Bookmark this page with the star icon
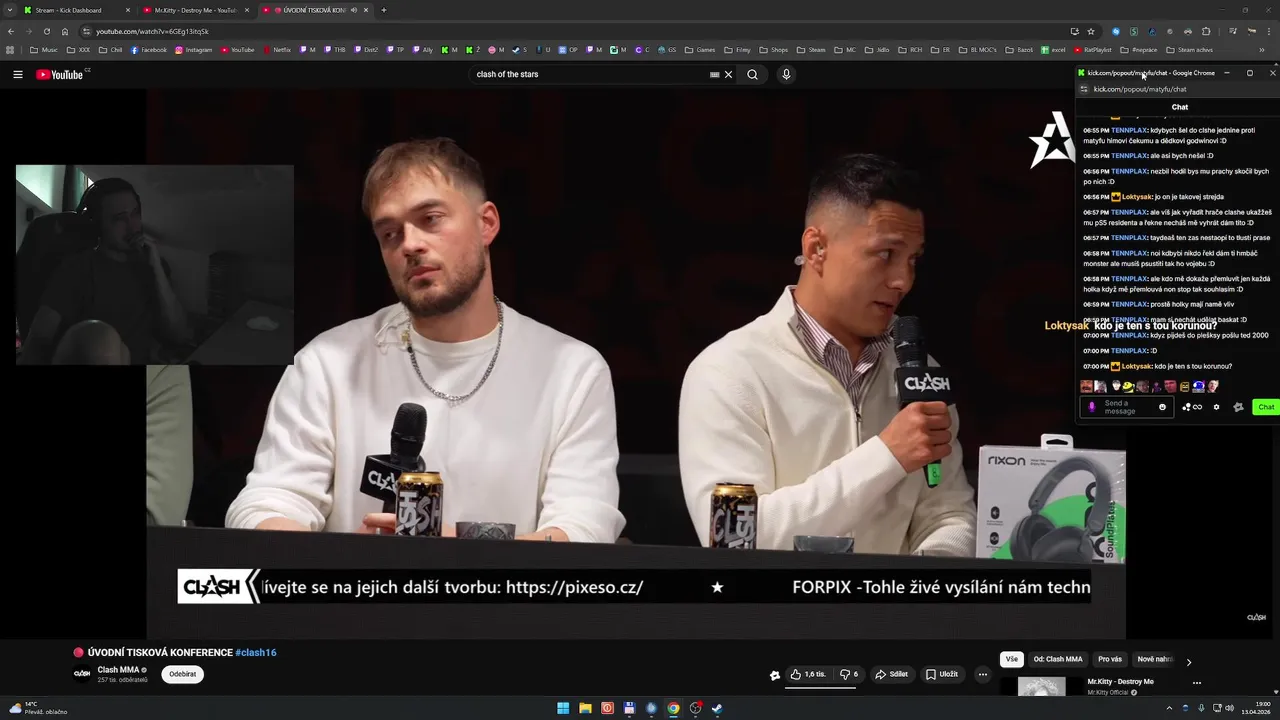1280x720 pixels. tap(1091, 31)
